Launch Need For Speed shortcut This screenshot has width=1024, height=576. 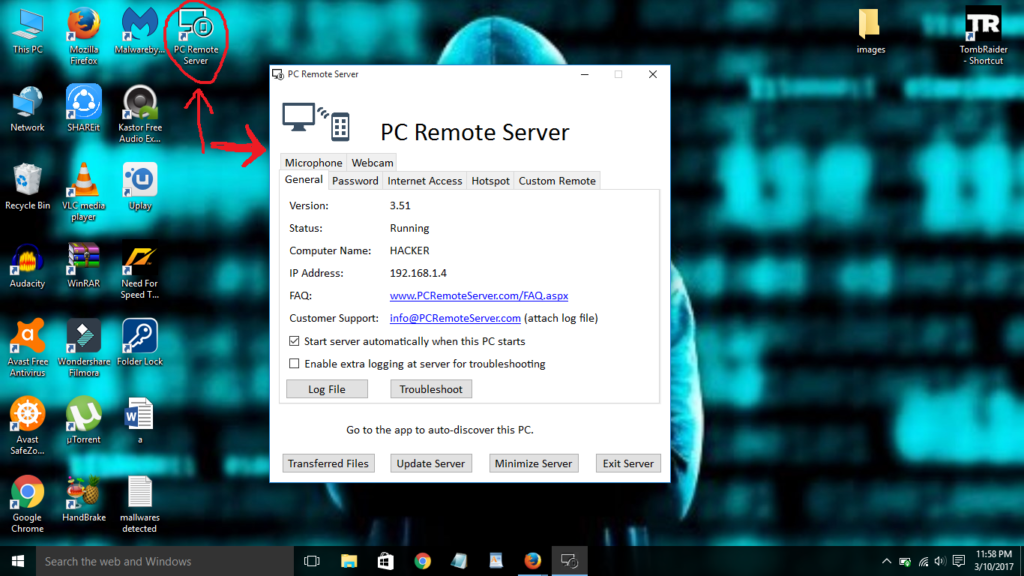pos(140,270)
